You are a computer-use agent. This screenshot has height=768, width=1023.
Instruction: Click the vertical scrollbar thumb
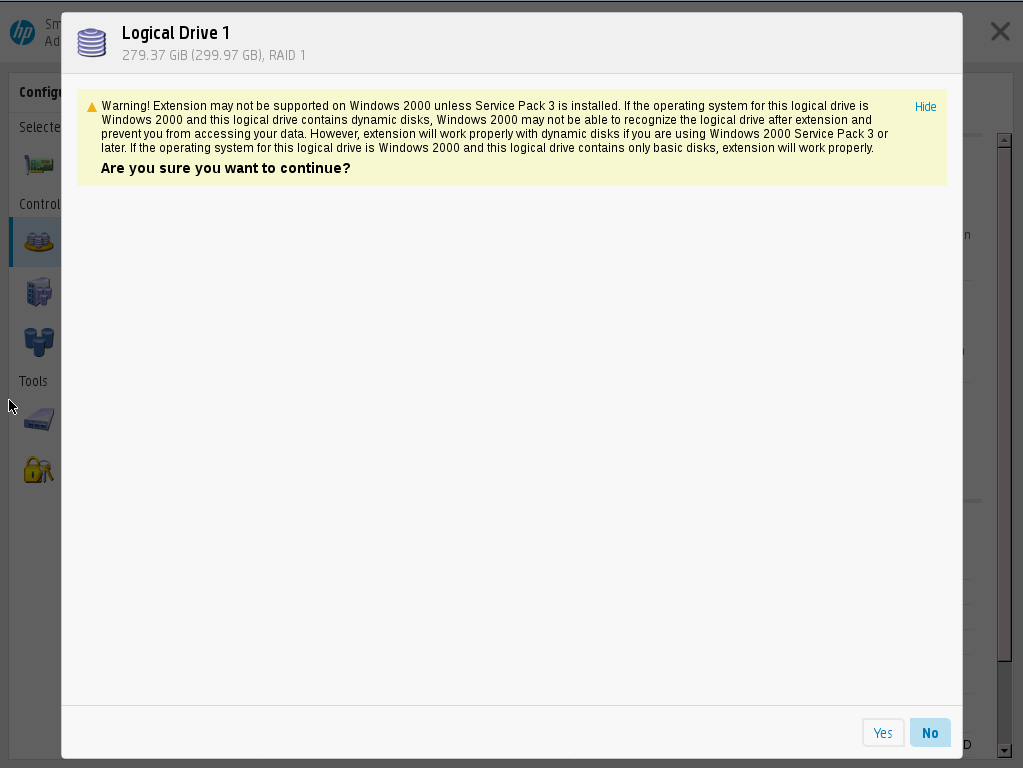(1005, 405)
